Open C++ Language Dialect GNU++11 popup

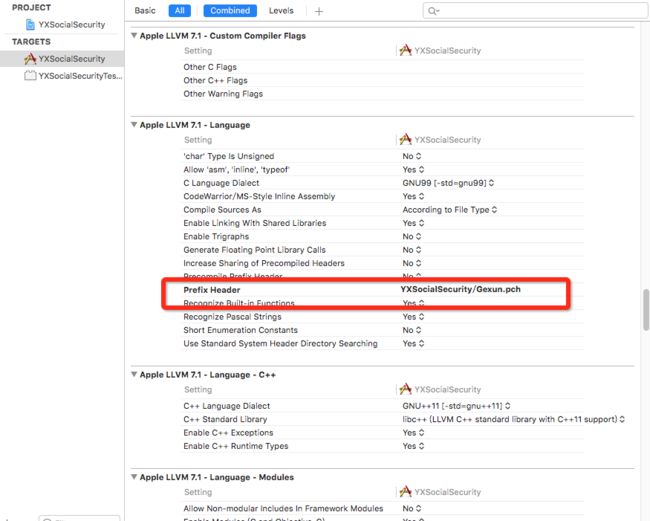(456, 406)
